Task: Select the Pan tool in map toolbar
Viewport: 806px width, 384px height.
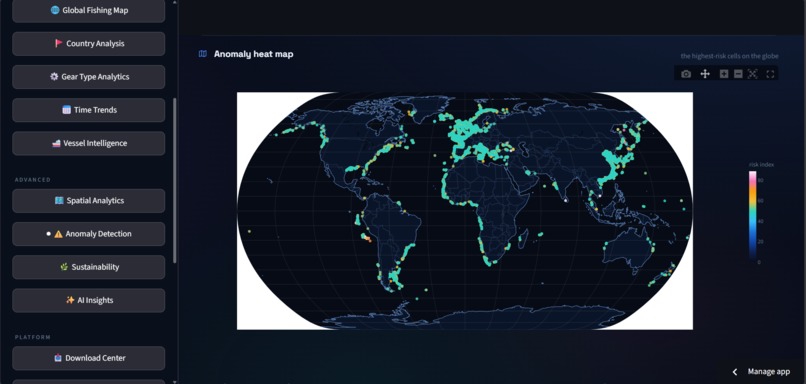Action: coord(705,74)
